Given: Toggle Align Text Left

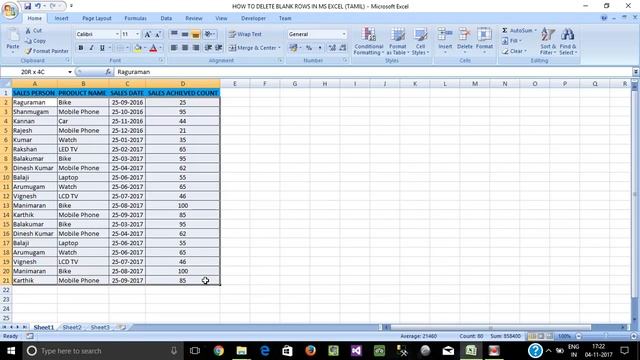Looking at the screenshot, I should click(x=174, y=48).
